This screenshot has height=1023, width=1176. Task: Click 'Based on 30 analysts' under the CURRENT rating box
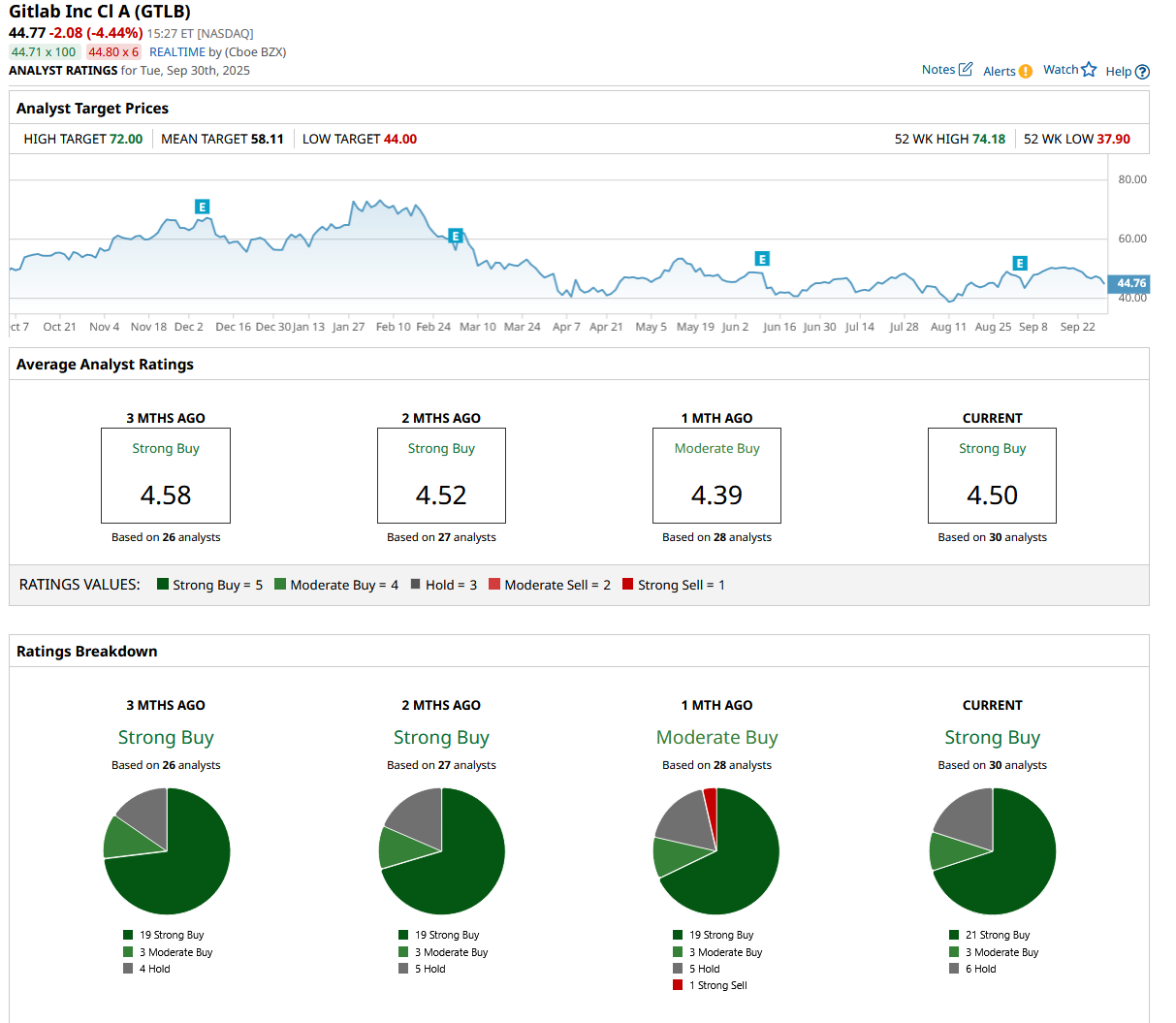point(992,537)
